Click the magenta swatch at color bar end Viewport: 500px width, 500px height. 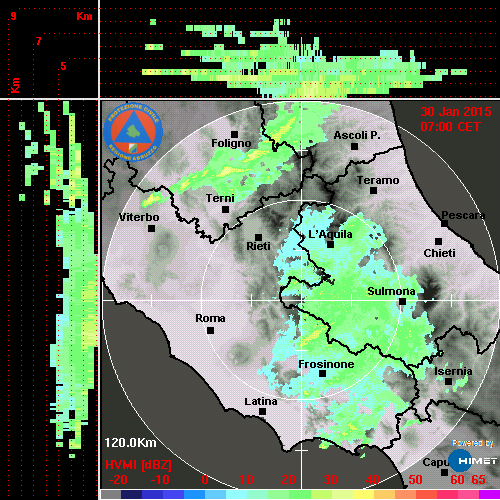(x=489, y=495)
